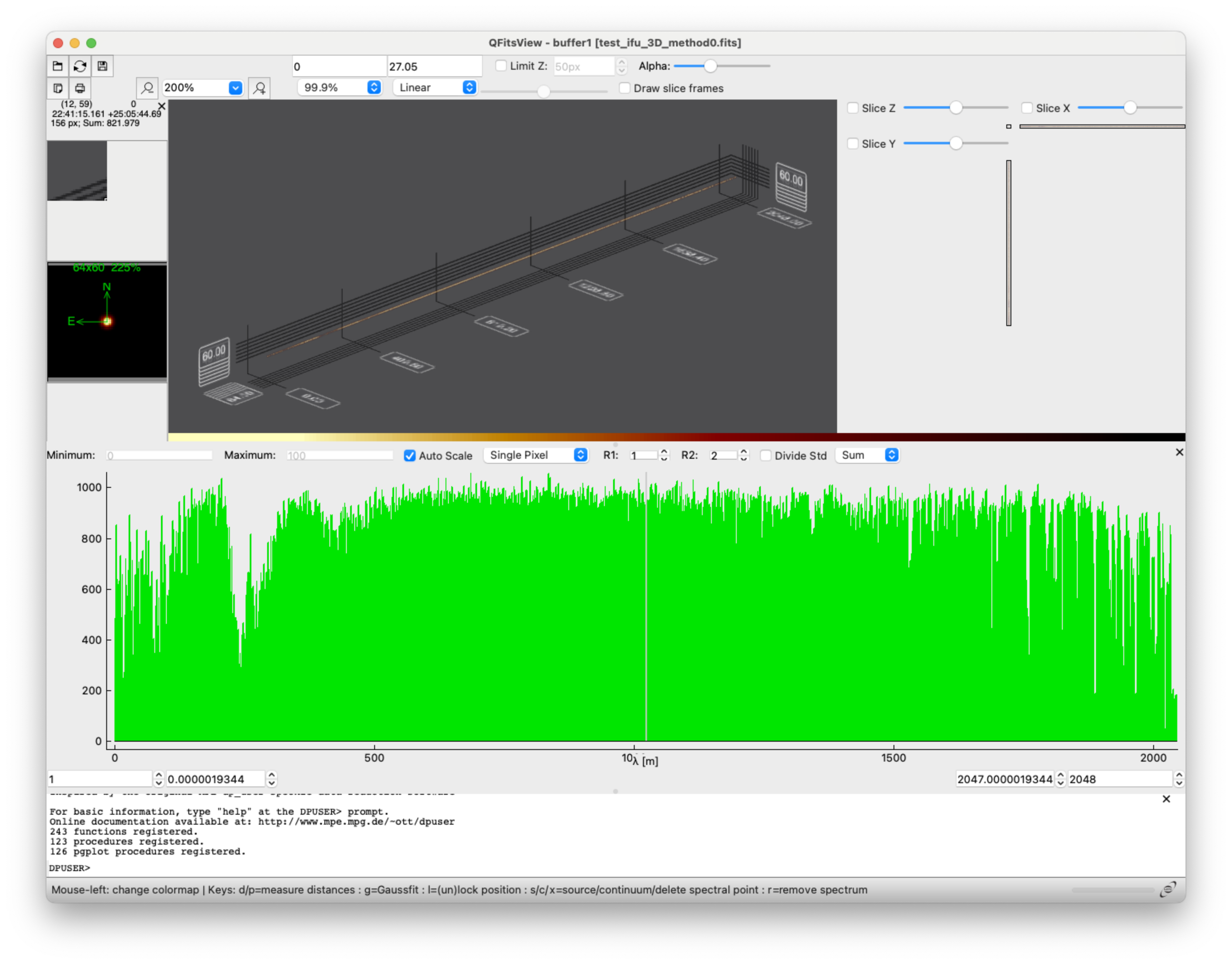
Task: Adjust the Alpha slider
Action: tap(710, 66)
